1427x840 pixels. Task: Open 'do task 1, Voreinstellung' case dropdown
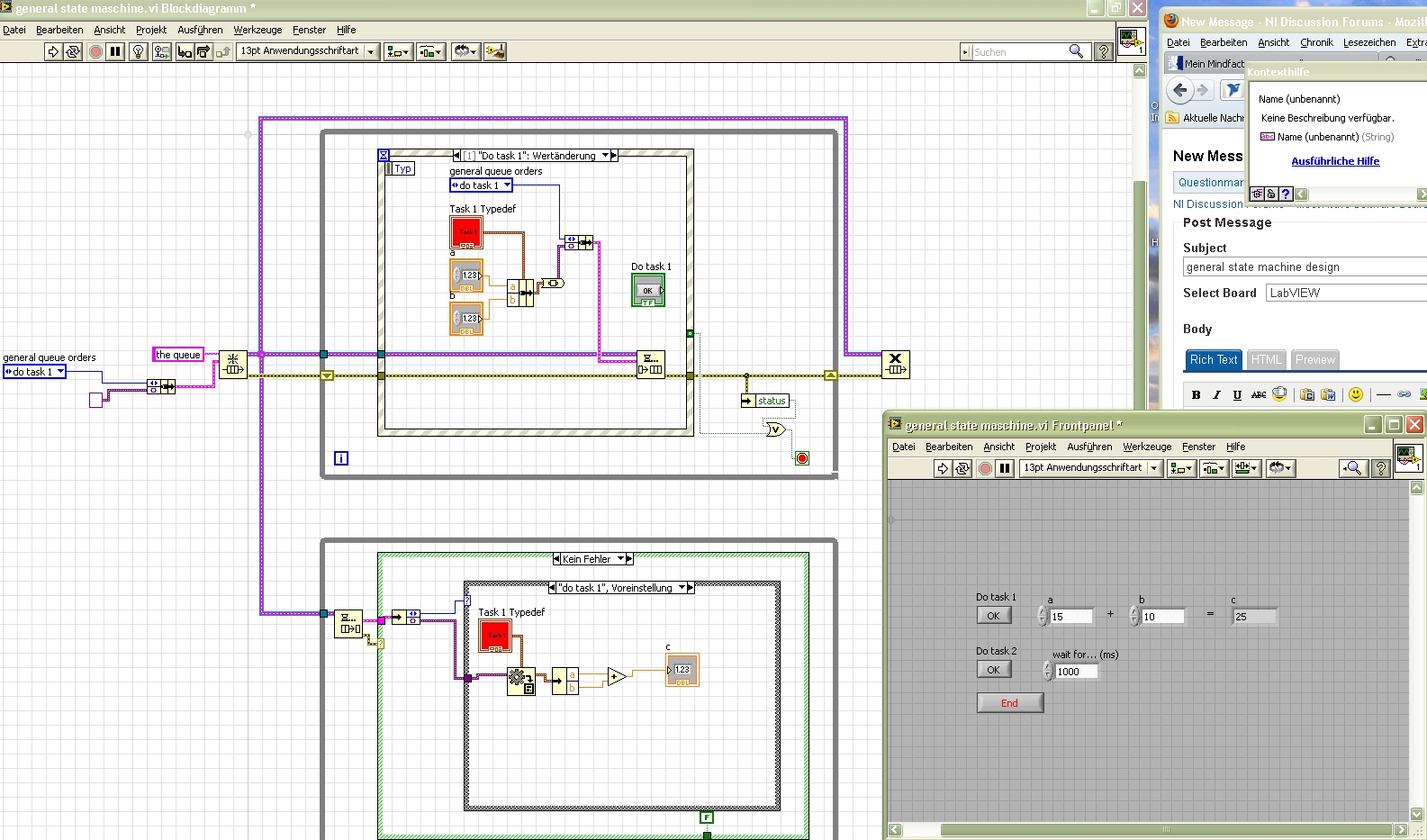point(682,588)
